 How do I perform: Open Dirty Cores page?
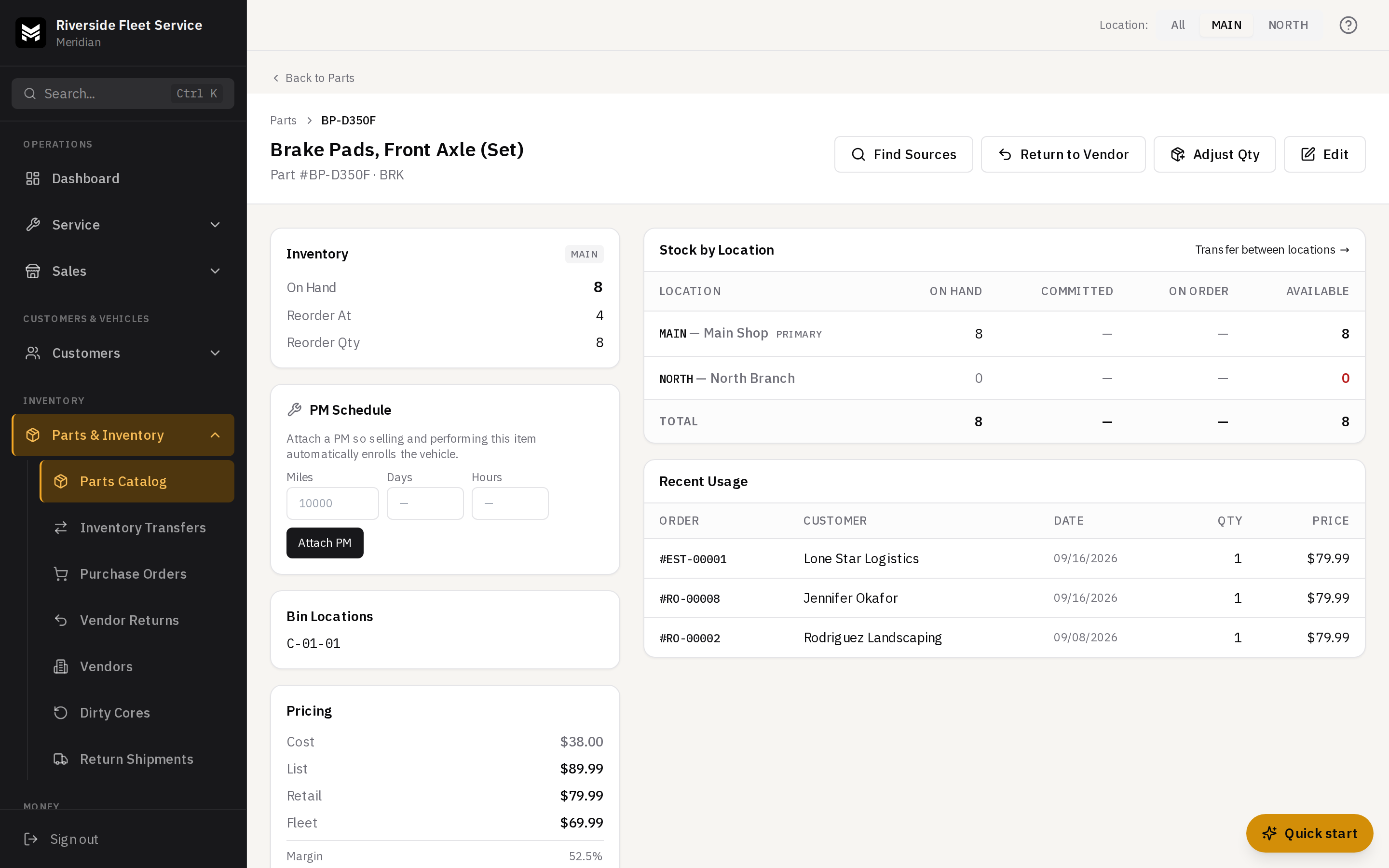(136, 712)
